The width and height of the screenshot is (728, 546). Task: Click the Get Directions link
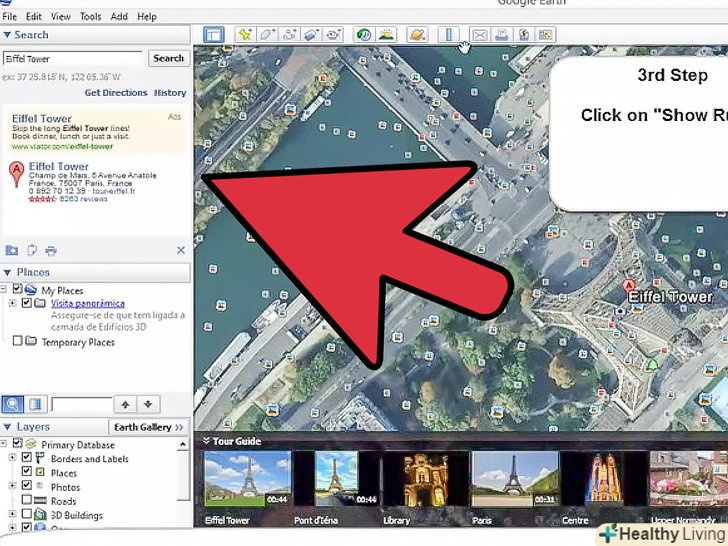coord(116,93)
